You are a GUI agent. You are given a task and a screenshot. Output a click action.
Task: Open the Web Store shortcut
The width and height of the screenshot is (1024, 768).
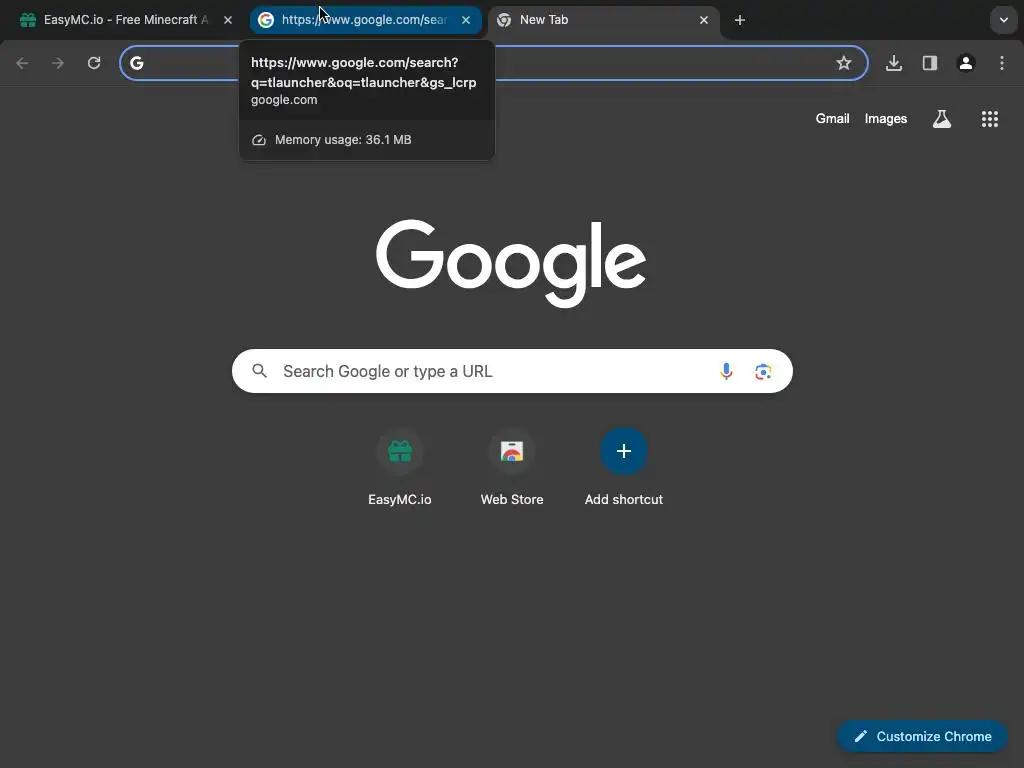[x=512, y=466]
